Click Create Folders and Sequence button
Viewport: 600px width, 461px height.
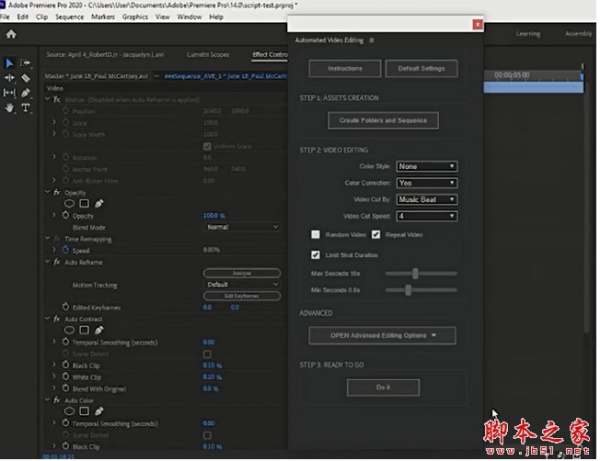[383, 121]
